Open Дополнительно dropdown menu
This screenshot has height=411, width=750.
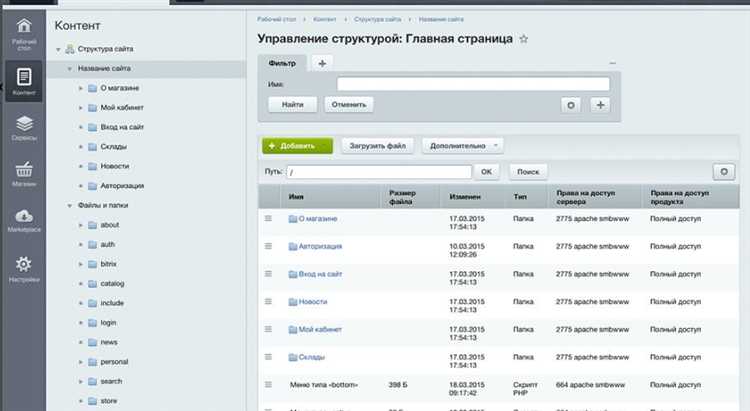pos(463,146)
